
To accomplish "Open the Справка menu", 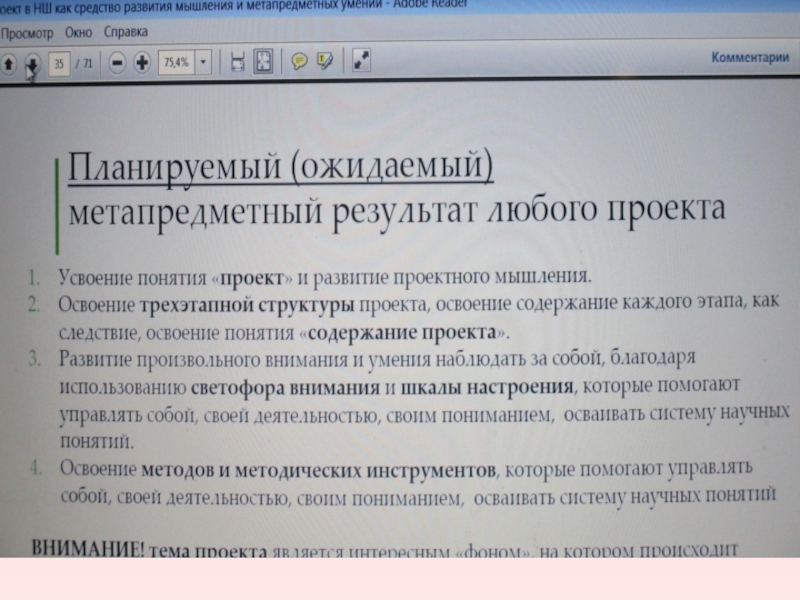I will (126, 32).
